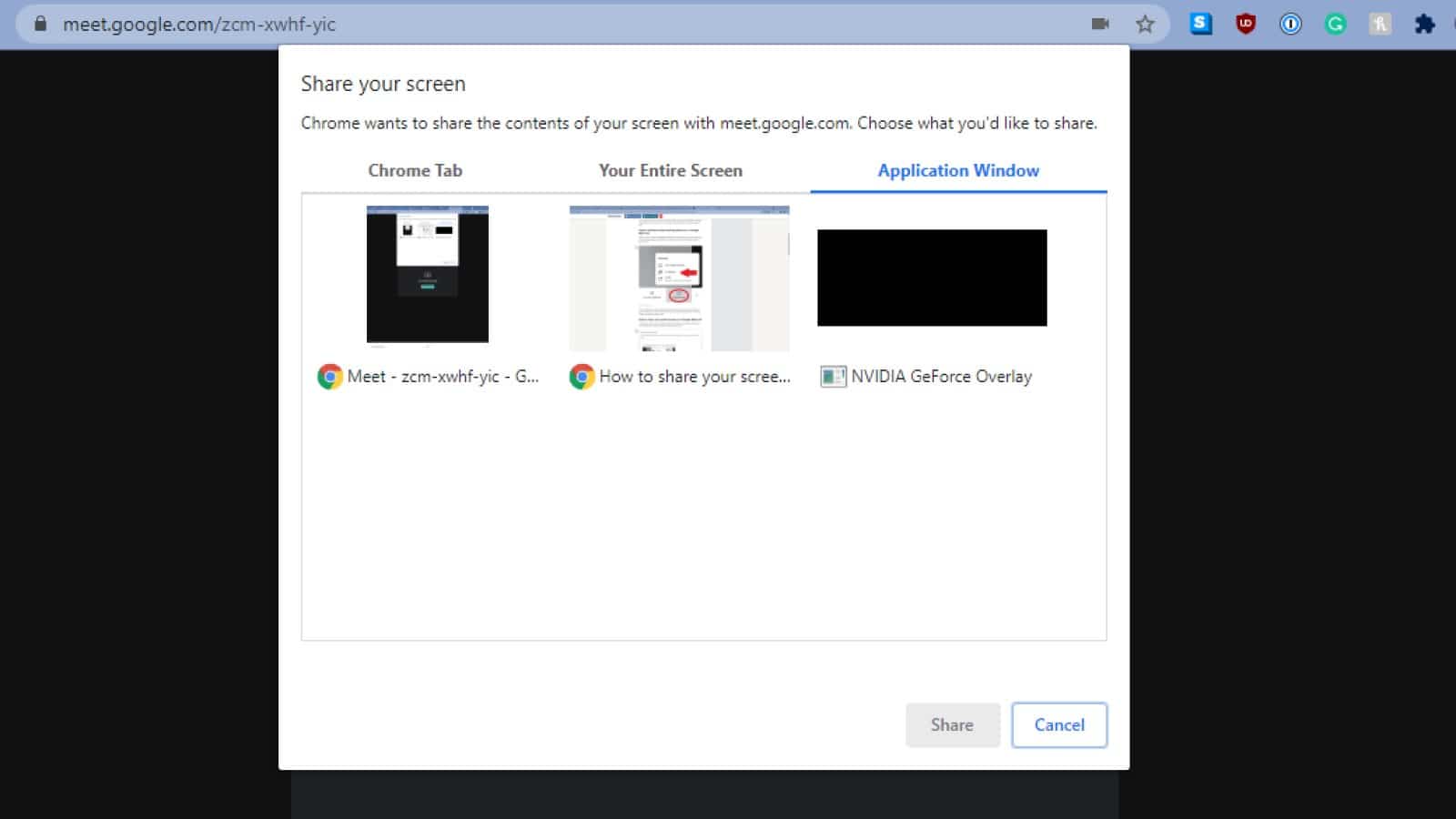Image resolution: width=1456 pixels, height=819 pixels.
Task: Open the grey extension icon beside Grammarly
Action: 1380,25
